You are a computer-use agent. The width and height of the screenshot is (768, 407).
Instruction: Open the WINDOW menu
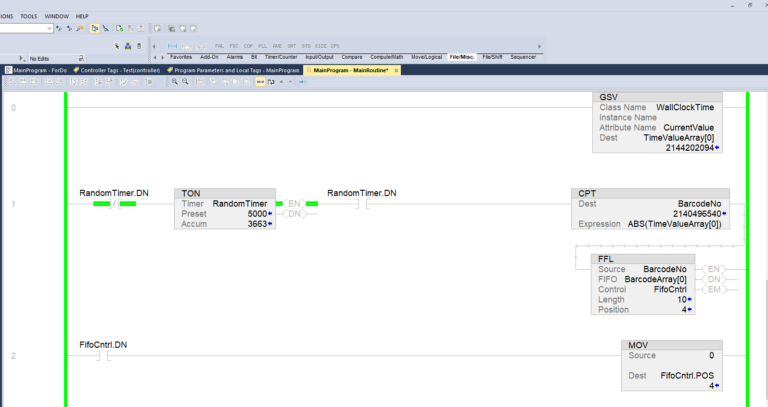(54, 16)
